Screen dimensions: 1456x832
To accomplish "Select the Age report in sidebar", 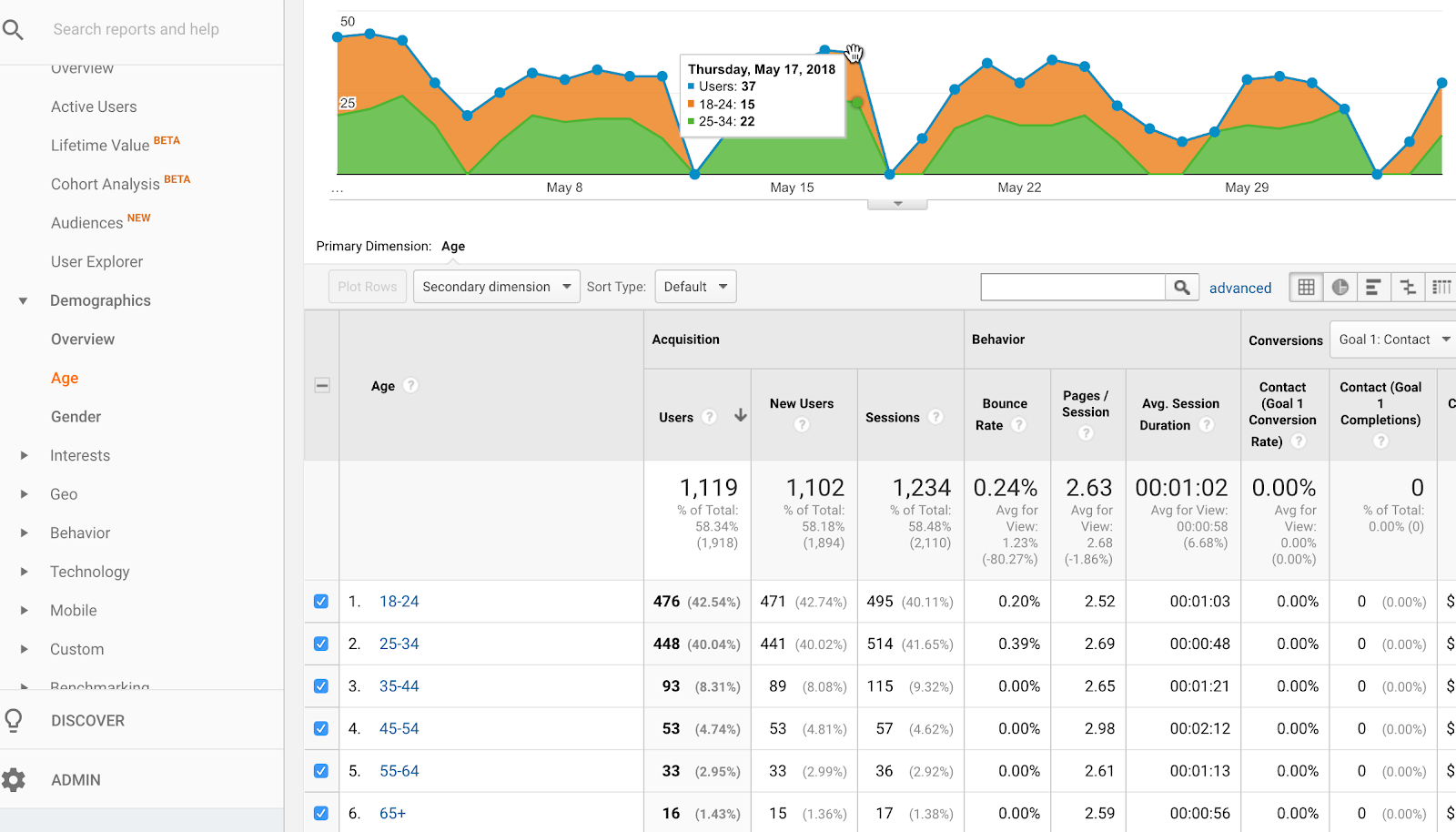I will pyautogui.click(x=65, y=378).
